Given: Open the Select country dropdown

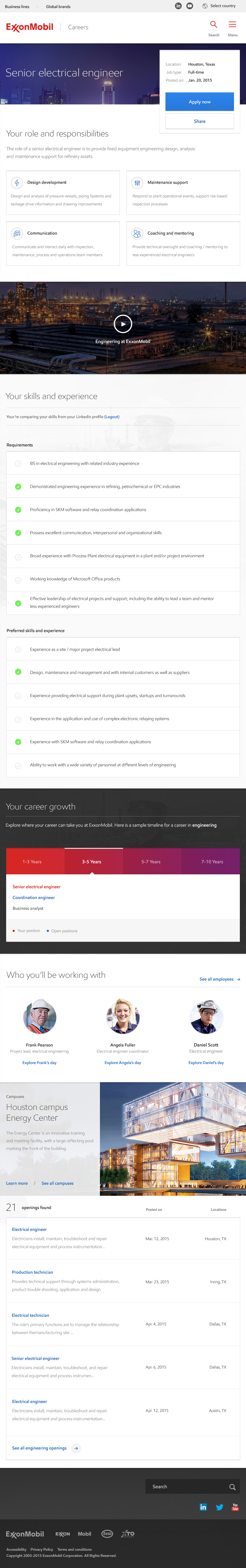Looking at the screenshot, I should 222,6.
